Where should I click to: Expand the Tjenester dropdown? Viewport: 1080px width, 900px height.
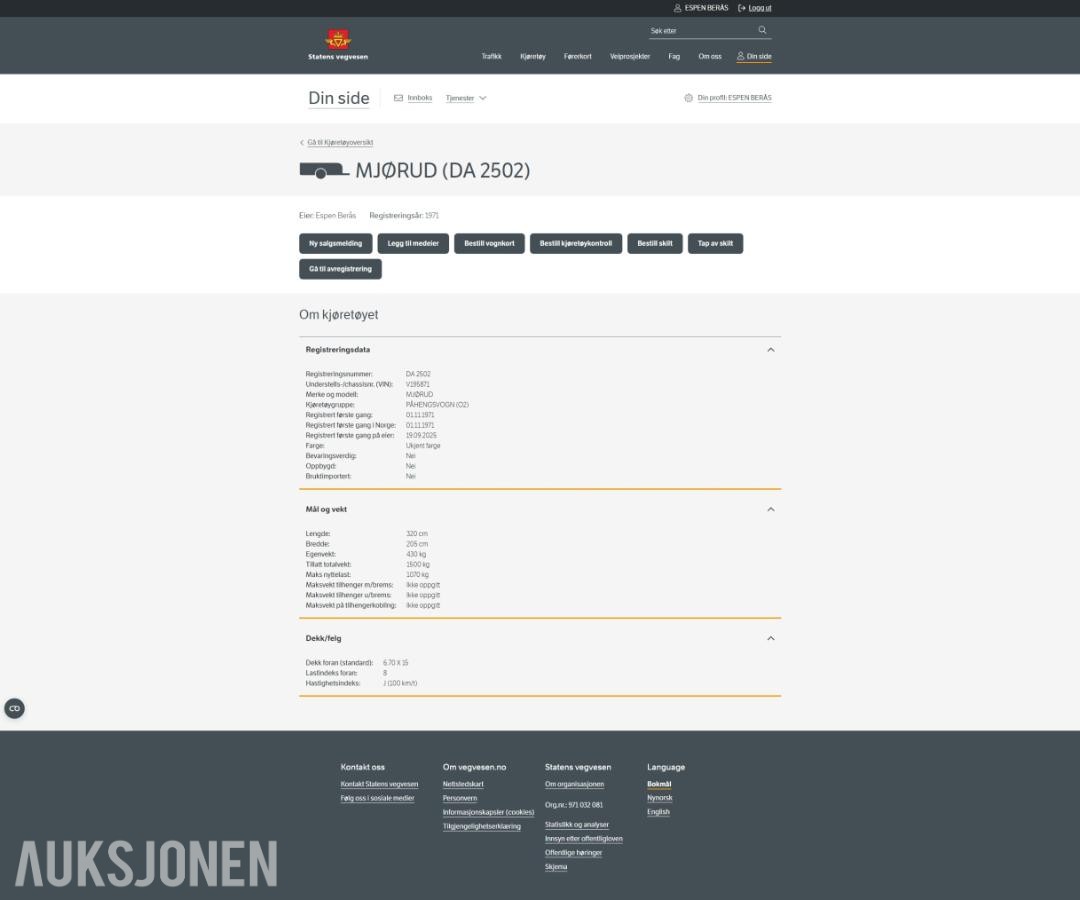point(466,98)
